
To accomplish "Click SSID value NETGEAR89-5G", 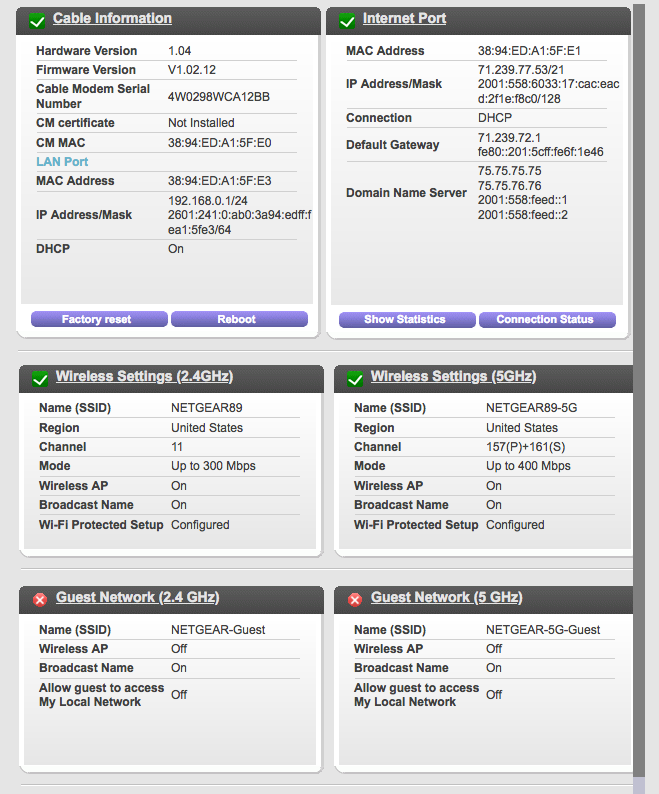I will pos(532,408).
